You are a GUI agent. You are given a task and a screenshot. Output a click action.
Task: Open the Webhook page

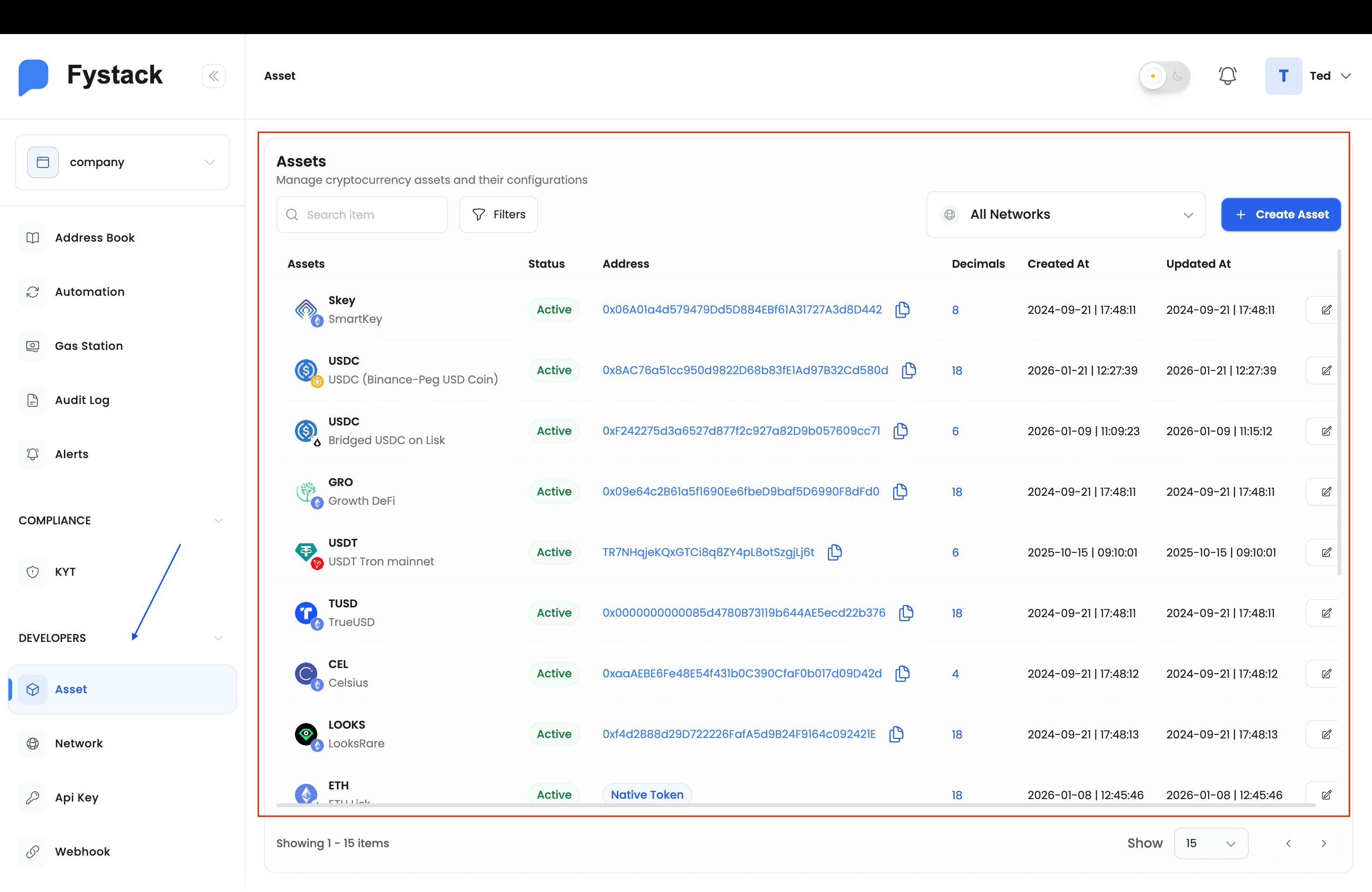122,852
